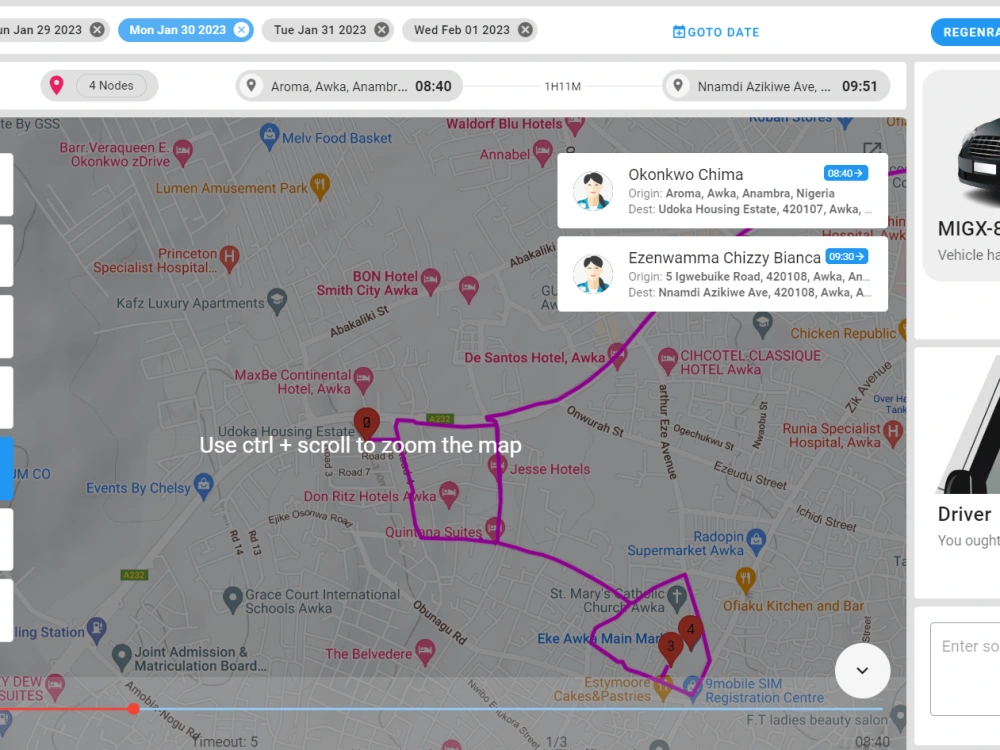Image resolution: width=1000 pixels, height=750 pixels.
Task: Click The Belvedere hotel marker
Action: coord(425,653)
